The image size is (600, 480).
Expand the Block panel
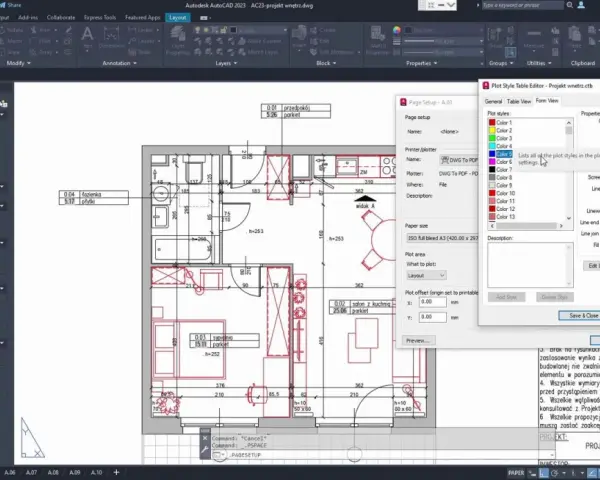326,63
